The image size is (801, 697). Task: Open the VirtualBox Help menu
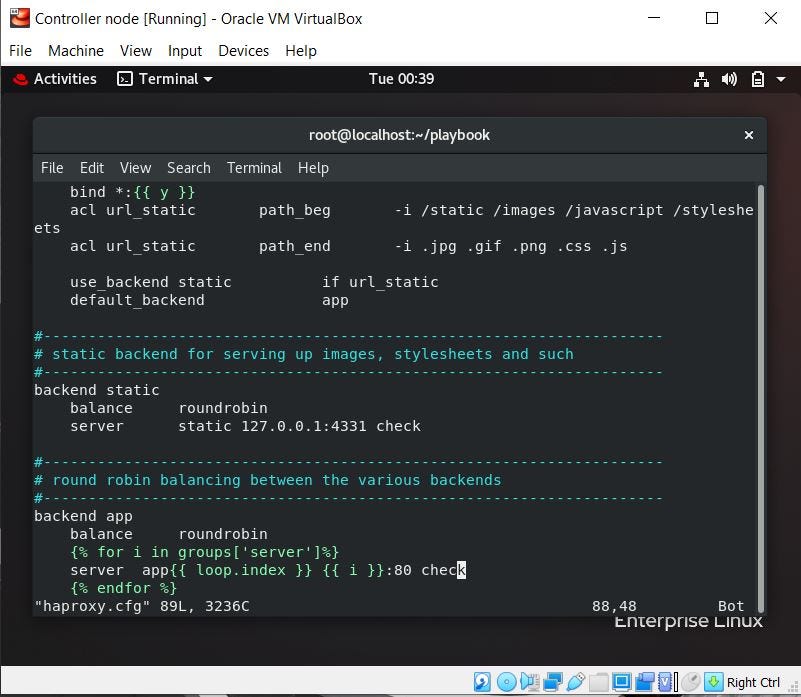tap(301, 51)
